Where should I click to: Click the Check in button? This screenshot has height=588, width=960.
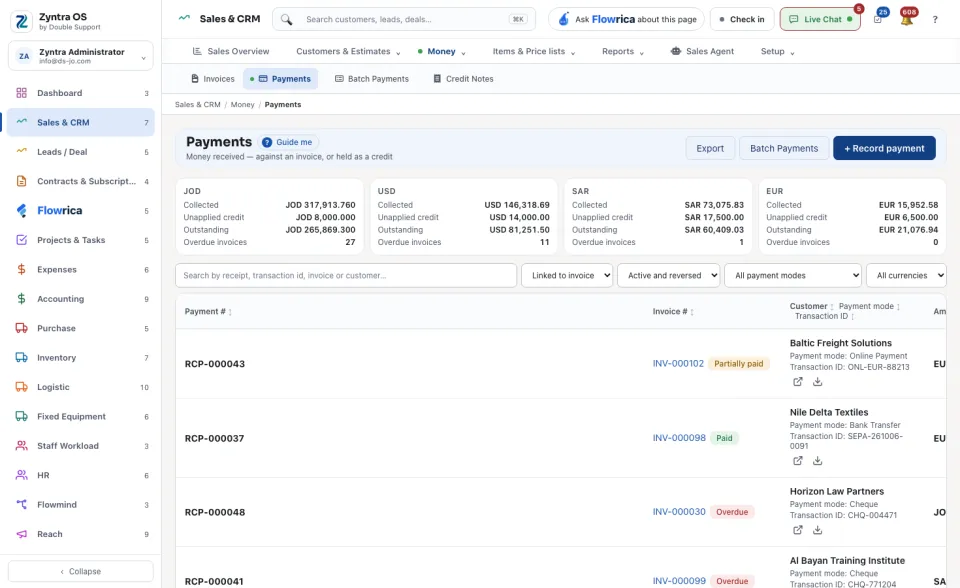[742, 19]
